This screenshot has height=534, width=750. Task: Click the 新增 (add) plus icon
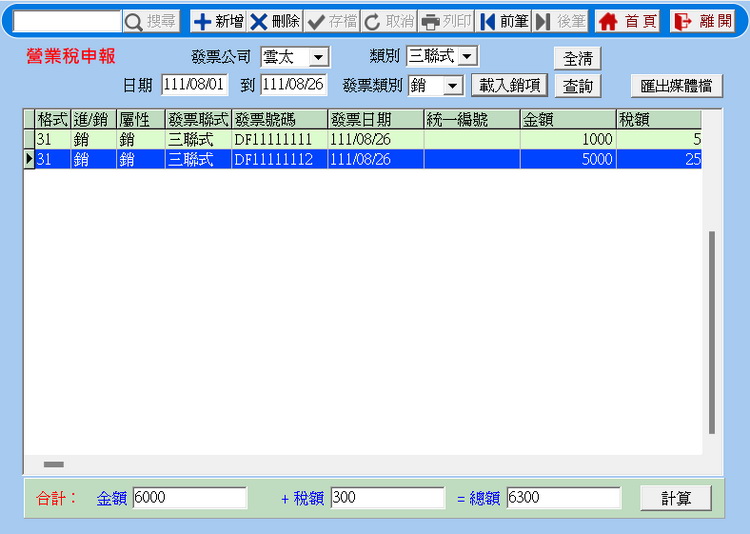tap(203, 22)
